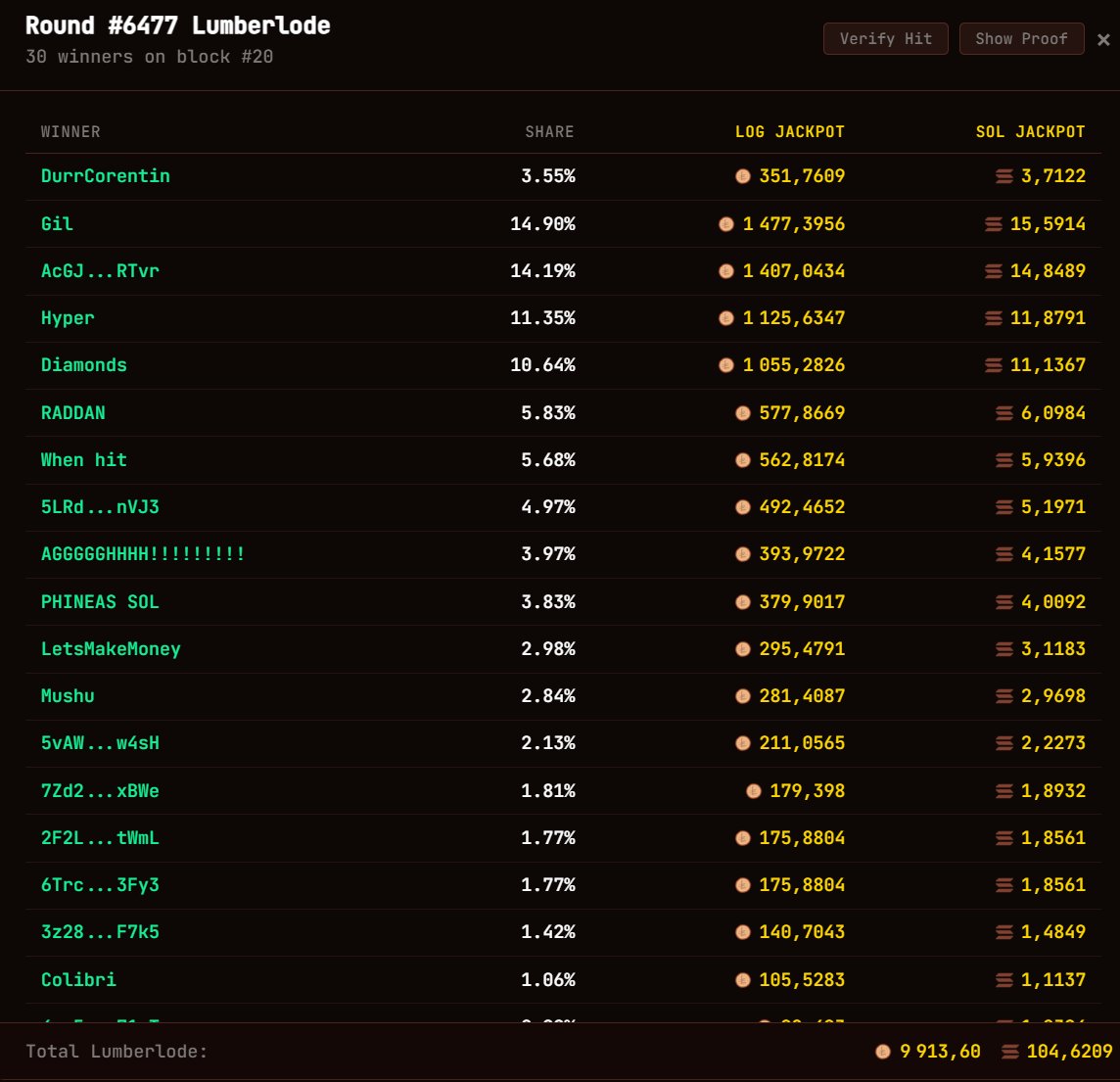The image size is (1120, 1082).
Task: Select winner AcGJ...RTvr
Action: coord(100,270)
